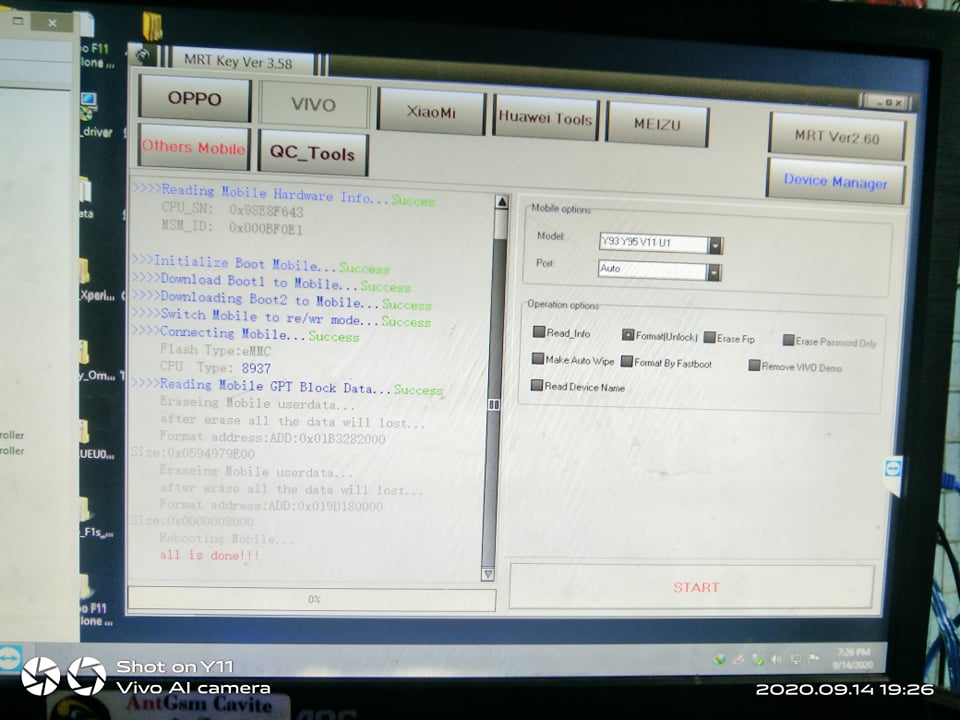Open Device Manager
Image resolution: width=960 pixels, height=720 pixels.
point(835,181)
